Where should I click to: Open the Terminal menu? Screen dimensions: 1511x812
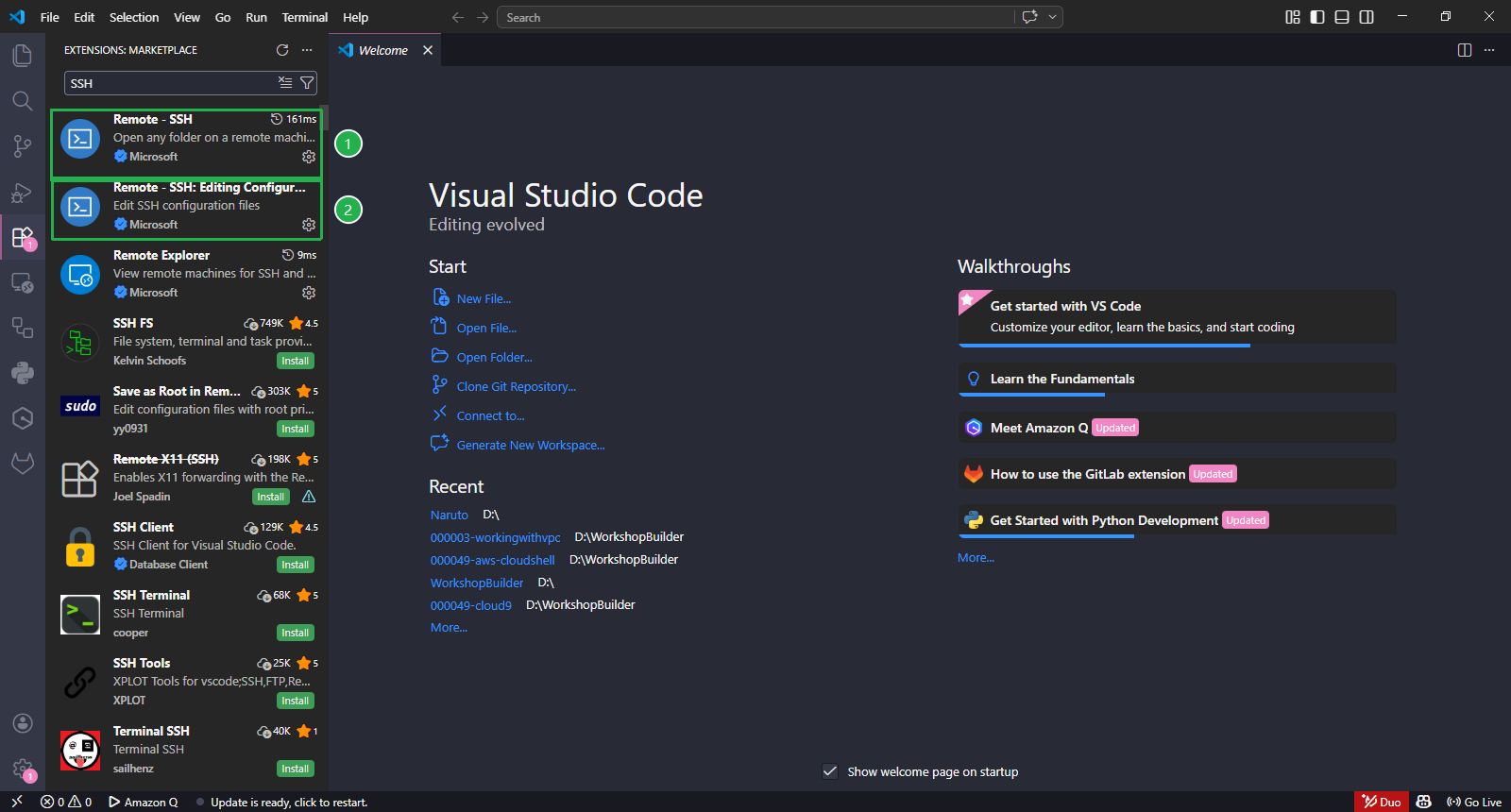pos(305,17)
